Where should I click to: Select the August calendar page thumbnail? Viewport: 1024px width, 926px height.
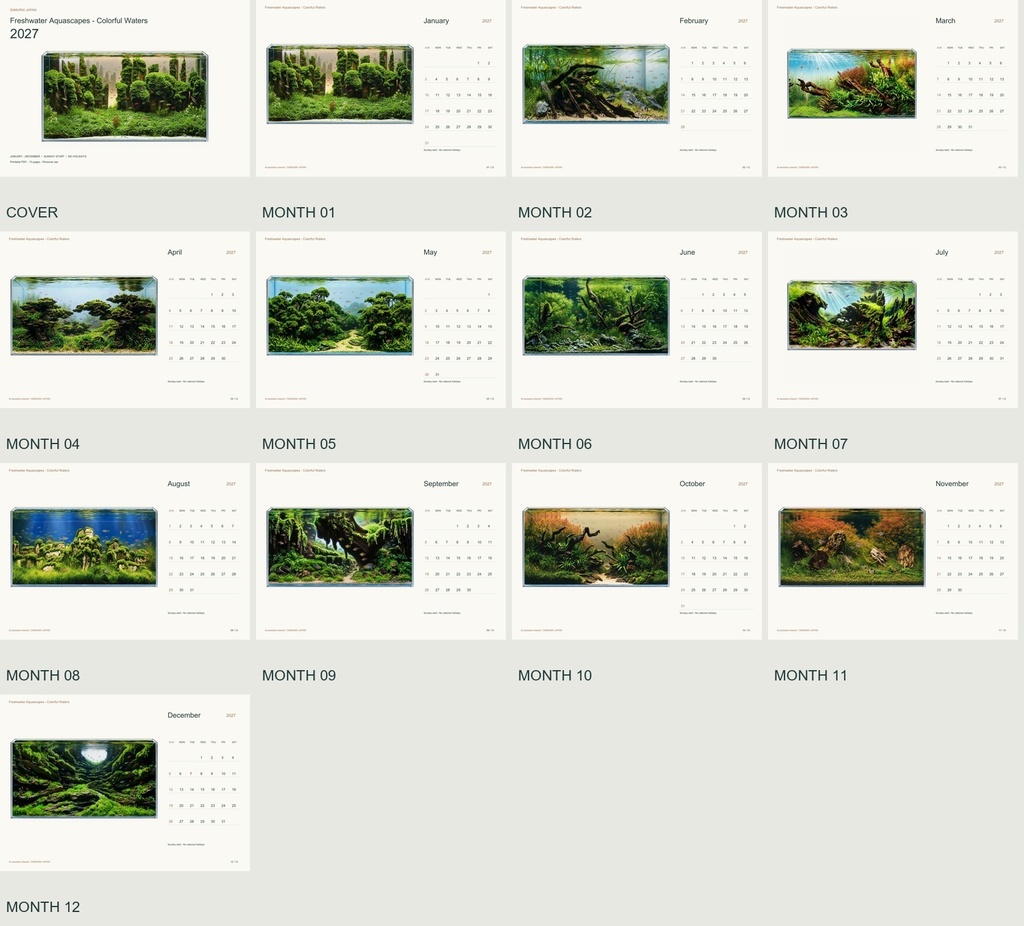tap(125, 551)
